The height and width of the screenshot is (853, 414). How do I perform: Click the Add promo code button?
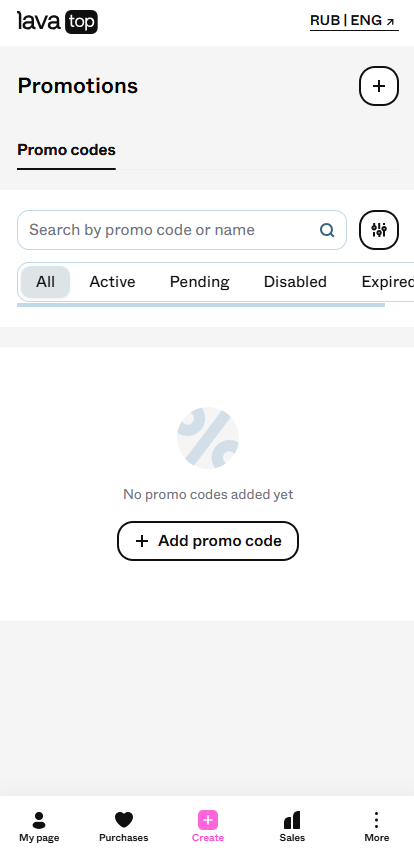(208, 541)
